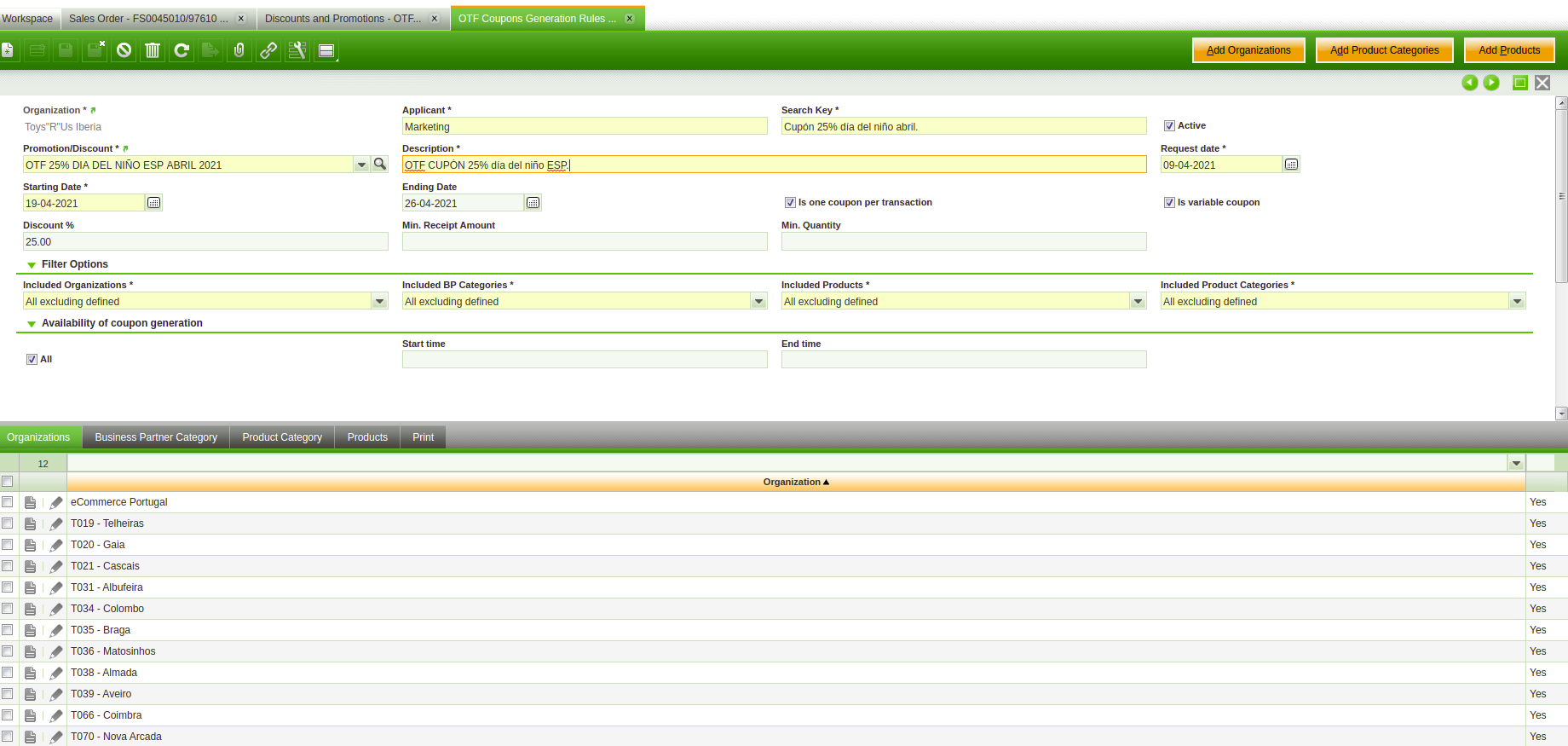
Task: Open the Included BP Categories dropdown
Action: [758, 301]
